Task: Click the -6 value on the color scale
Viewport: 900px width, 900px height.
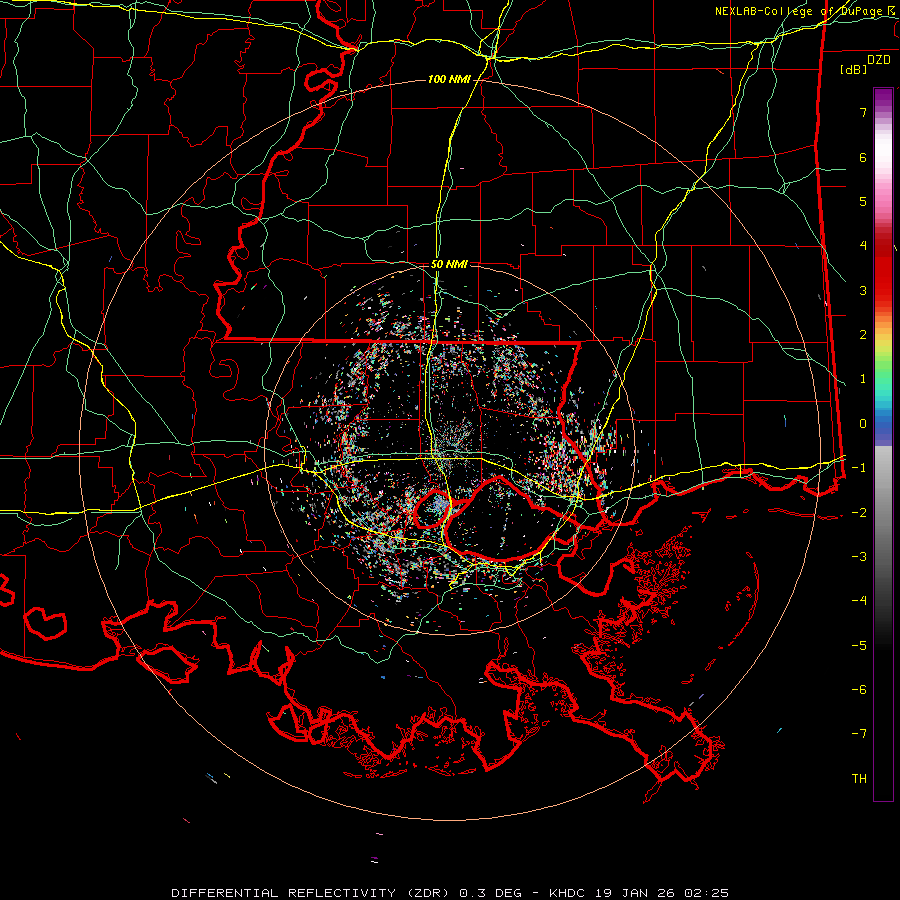Action: point(859,690)
